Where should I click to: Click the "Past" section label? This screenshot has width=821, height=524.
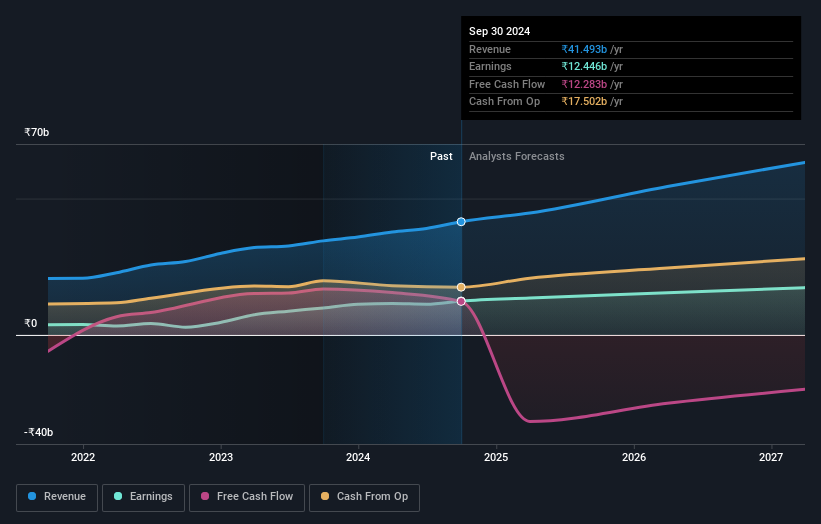(x=441, y=157)
